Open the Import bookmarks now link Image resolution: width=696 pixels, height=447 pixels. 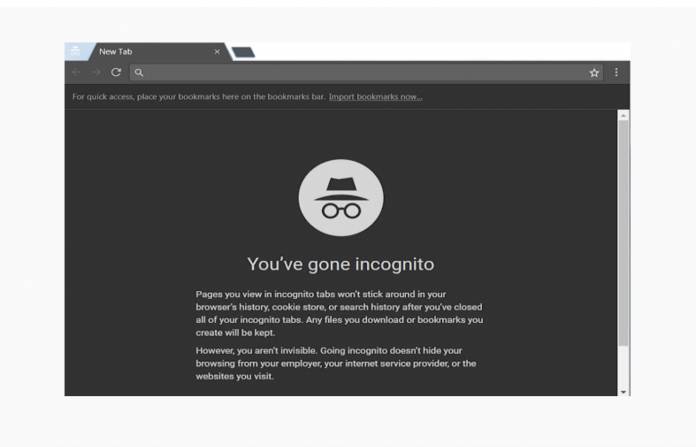point(376,97)
